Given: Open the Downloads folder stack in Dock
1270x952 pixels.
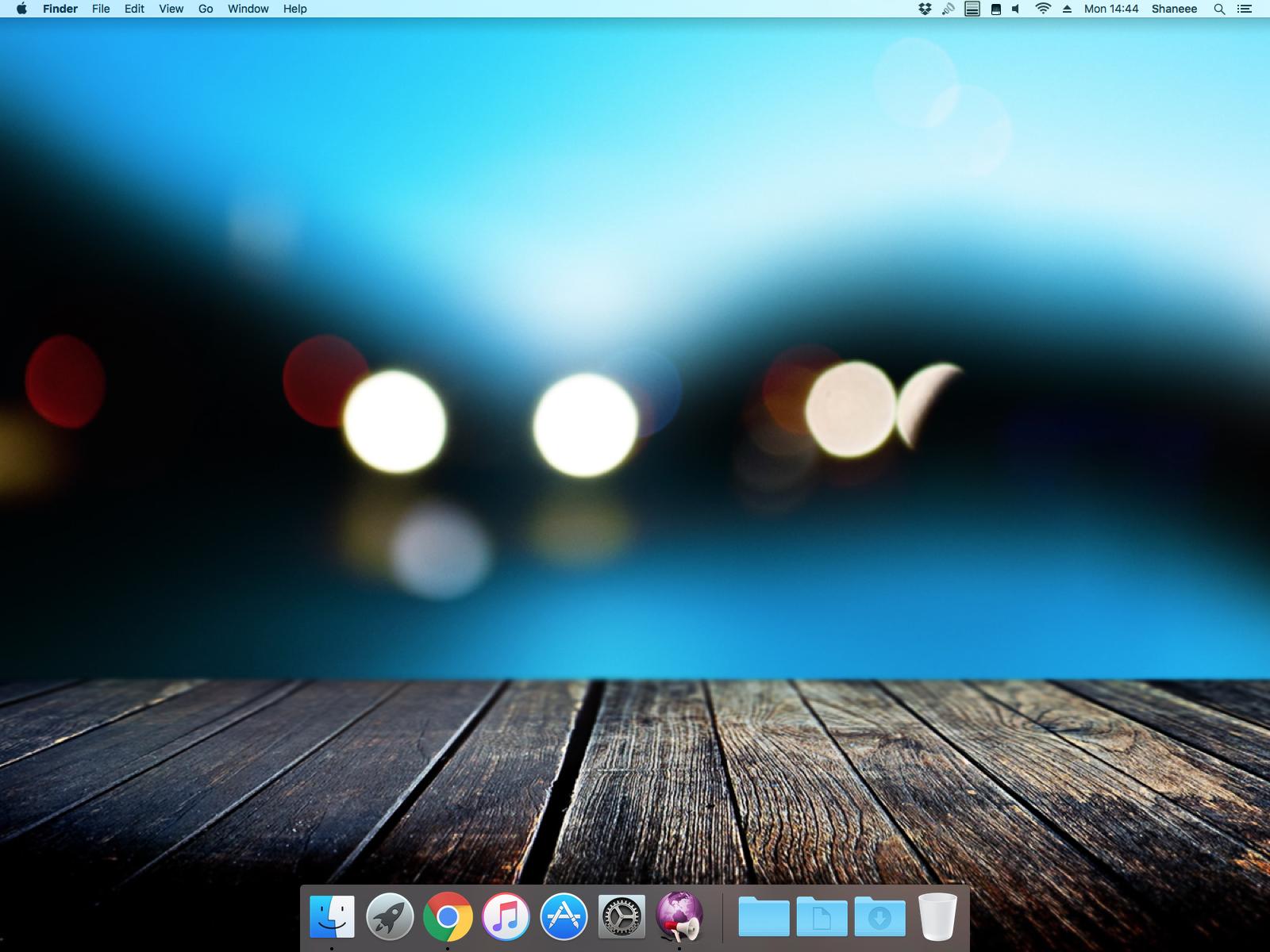Looking at the screenshot, I should coord(879,917).
